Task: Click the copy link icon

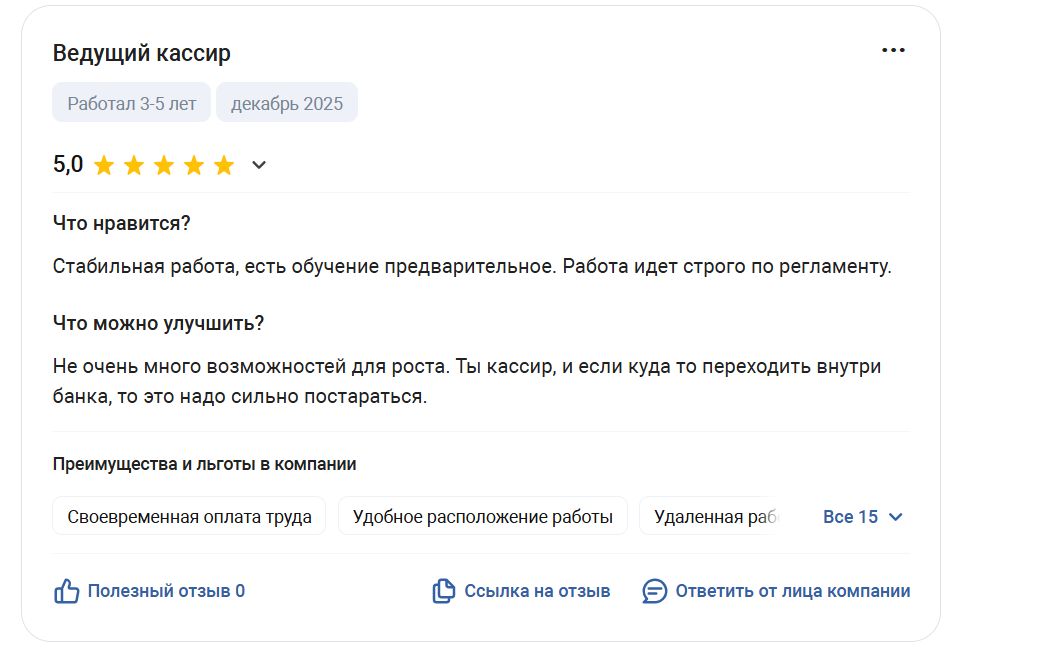Action: point(443,591)
